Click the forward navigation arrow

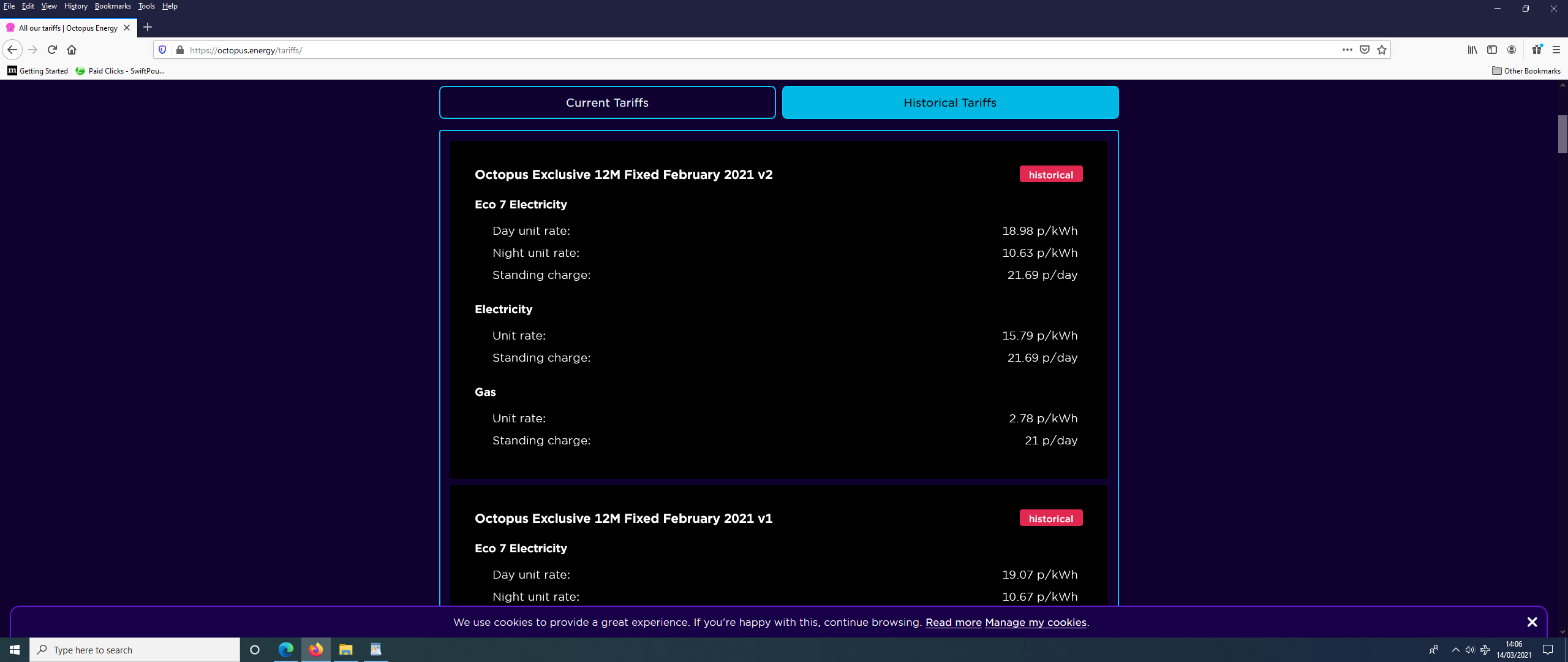pyautogui.click(x=33, y=50)
